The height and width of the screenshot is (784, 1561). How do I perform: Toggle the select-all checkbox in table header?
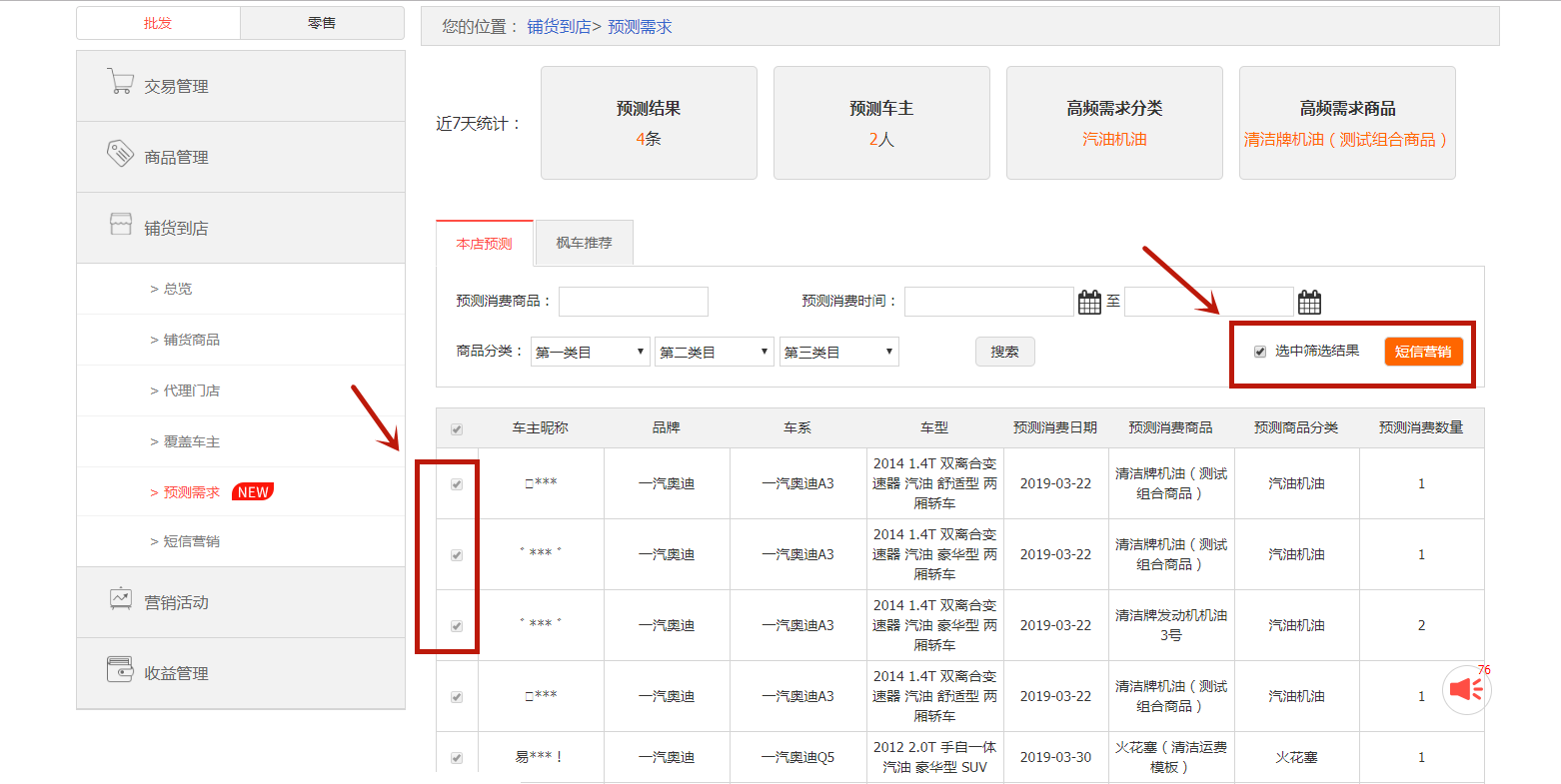(457, 429)
